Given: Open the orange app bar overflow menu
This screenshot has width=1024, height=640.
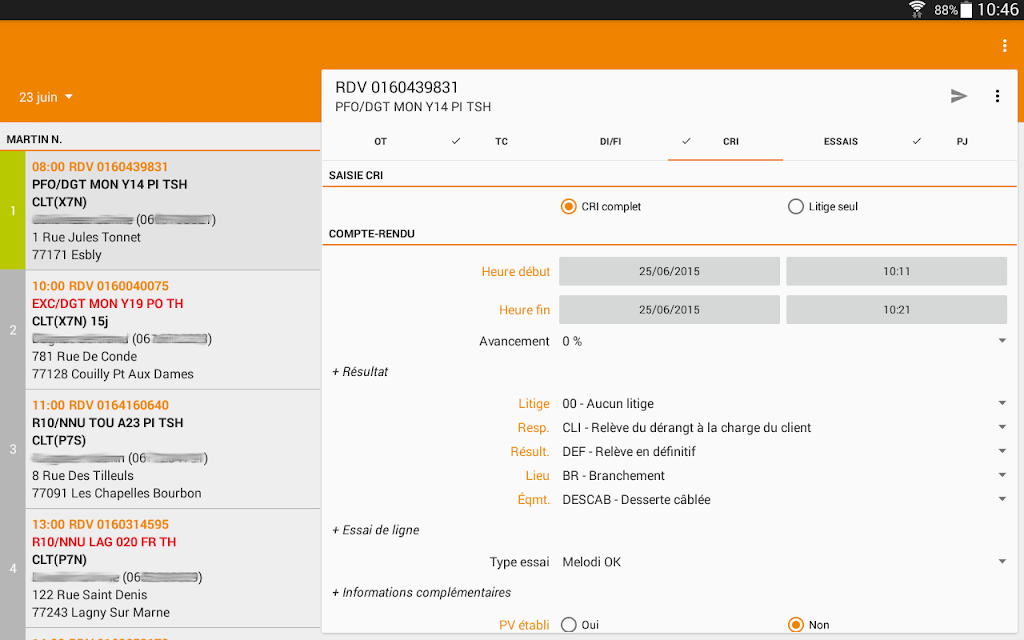Looking at the screenshot, I should click(1004, 46).
